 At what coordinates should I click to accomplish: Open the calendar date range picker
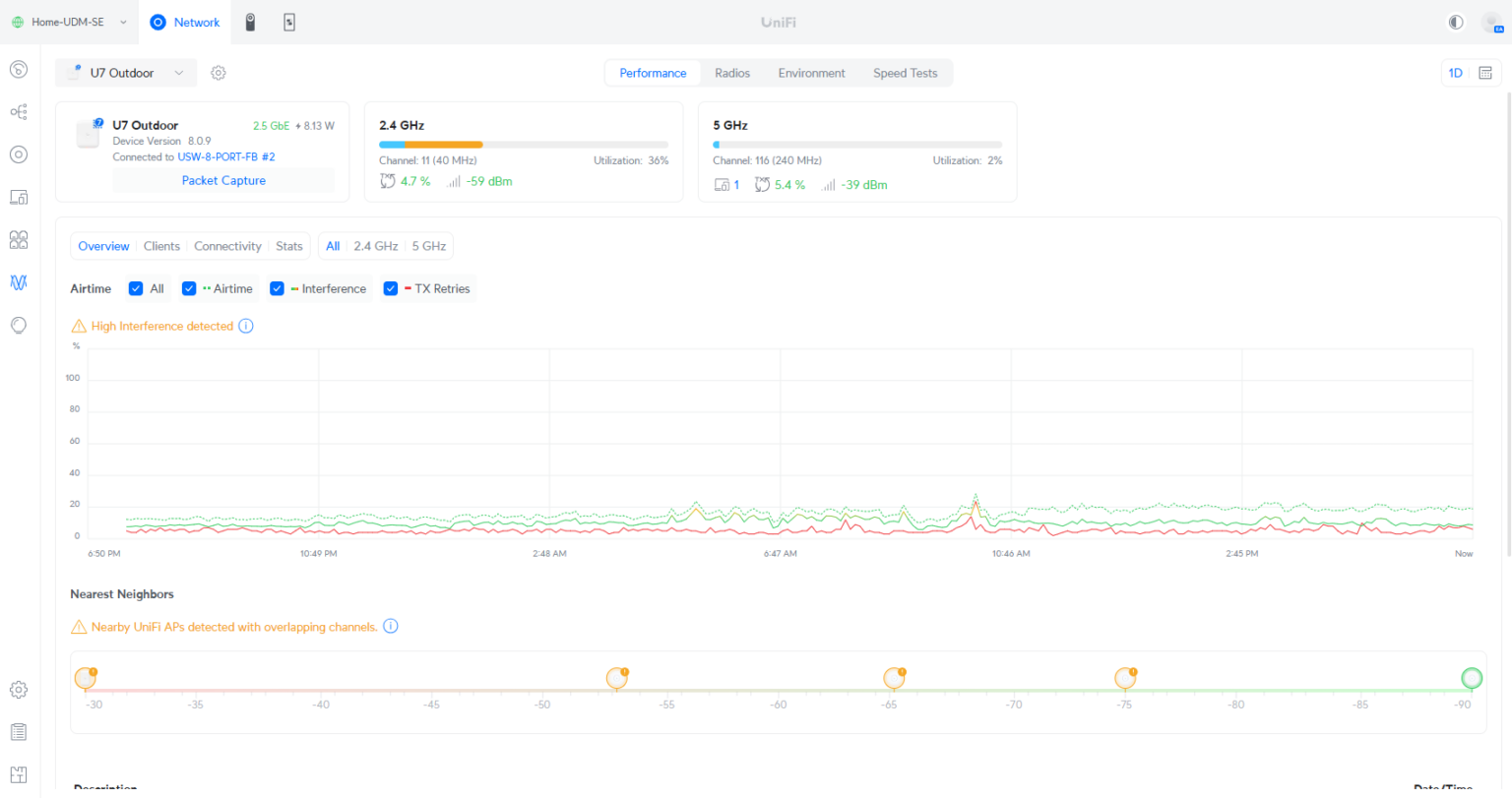click(1485, 73)
